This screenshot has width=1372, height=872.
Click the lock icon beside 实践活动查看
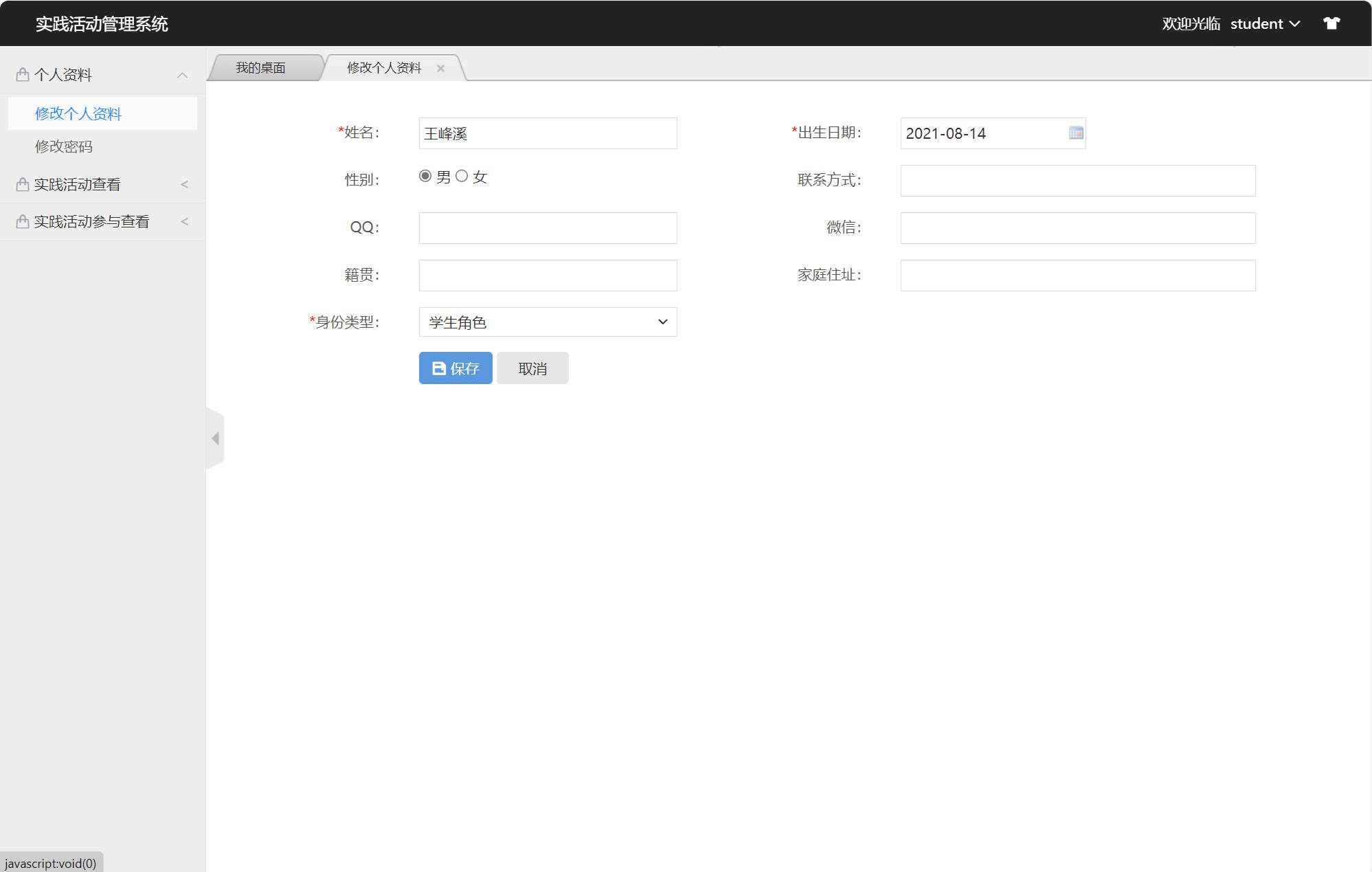pos(21,183)
